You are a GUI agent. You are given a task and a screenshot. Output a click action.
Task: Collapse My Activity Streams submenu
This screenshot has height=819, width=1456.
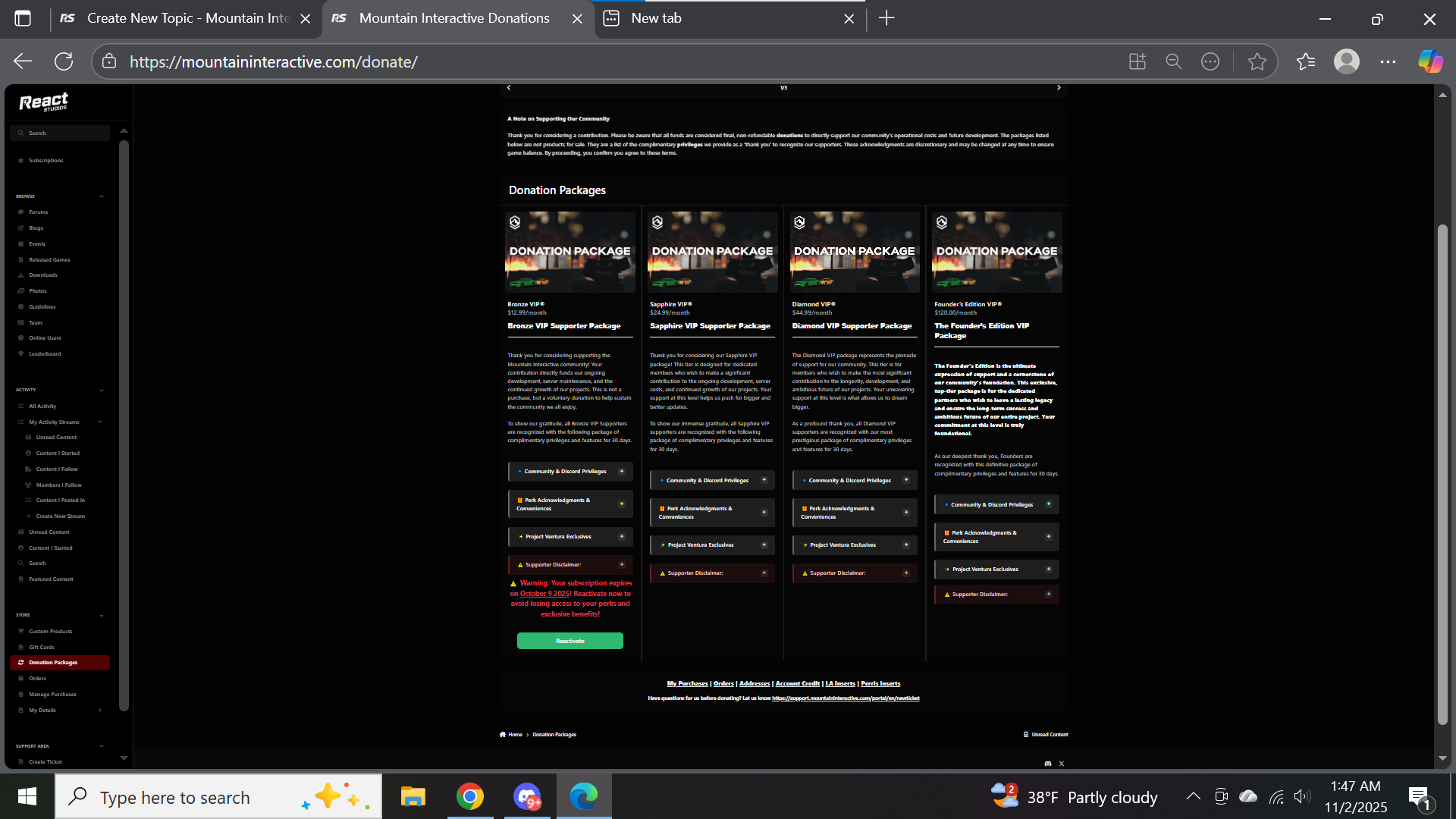(x=100, y=422)
